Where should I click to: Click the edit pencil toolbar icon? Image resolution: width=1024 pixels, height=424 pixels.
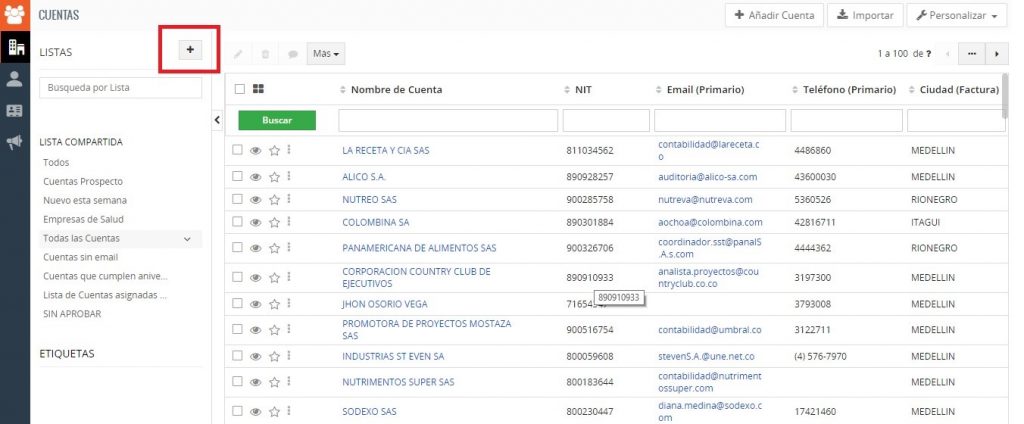click(238, 54)
